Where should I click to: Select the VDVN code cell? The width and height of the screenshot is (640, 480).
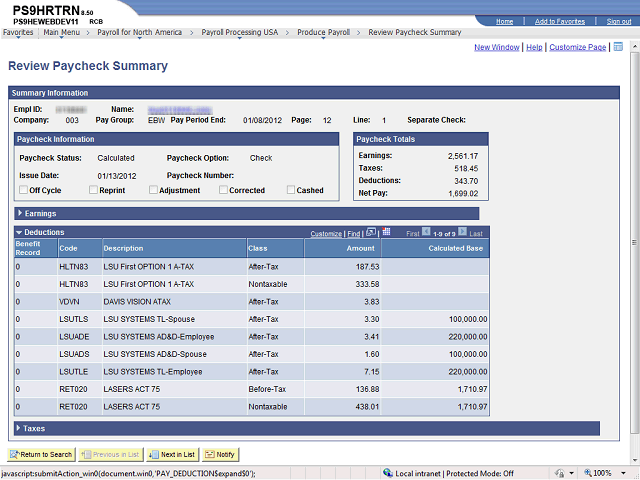69,302
